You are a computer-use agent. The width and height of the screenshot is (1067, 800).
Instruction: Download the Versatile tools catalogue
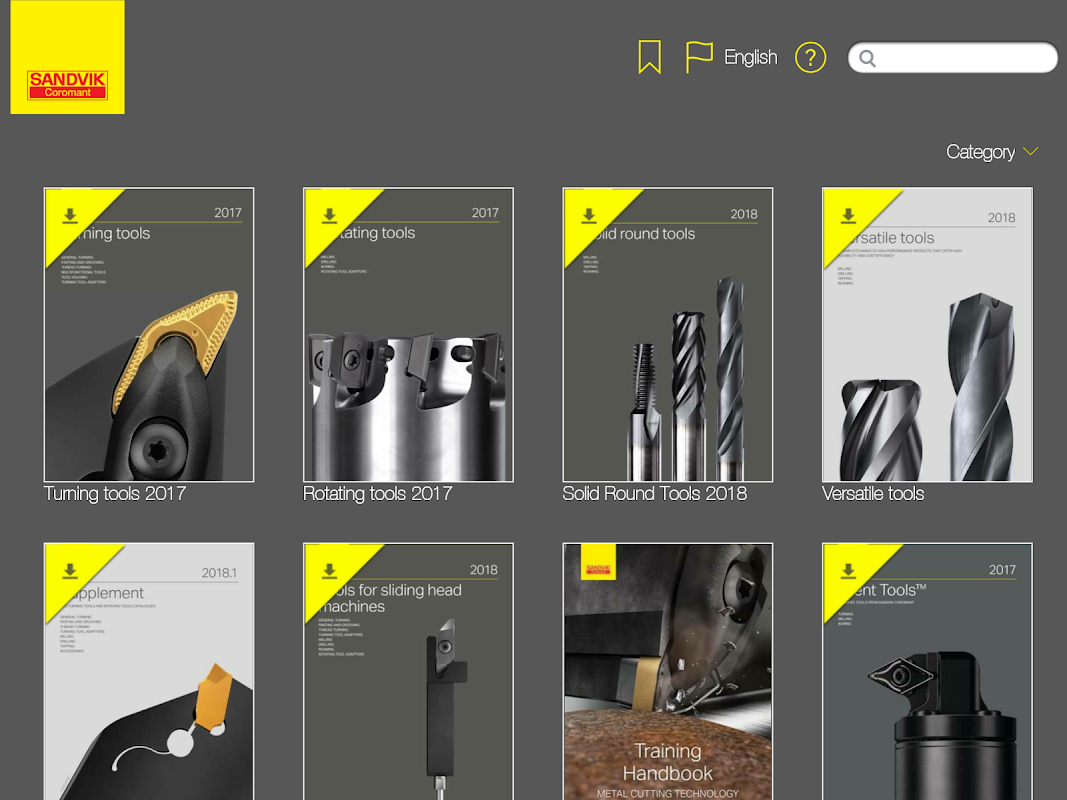tap(848, 216)
